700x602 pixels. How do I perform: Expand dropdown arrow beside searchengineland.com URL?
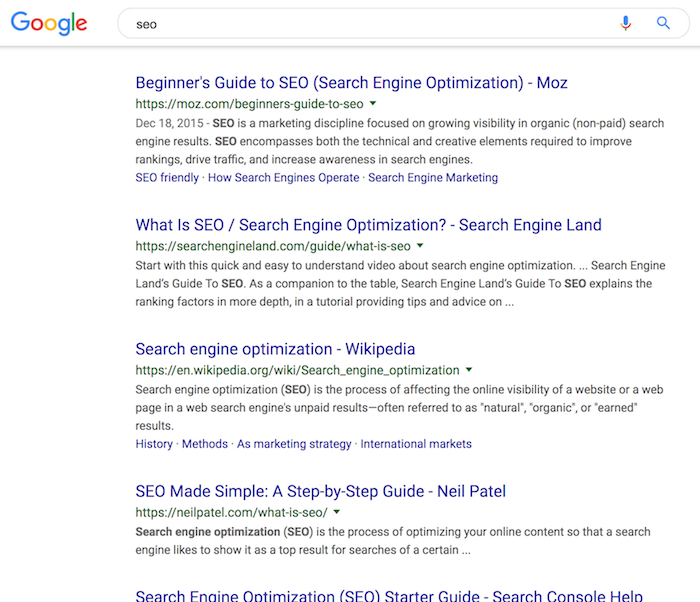coord(420,246)
